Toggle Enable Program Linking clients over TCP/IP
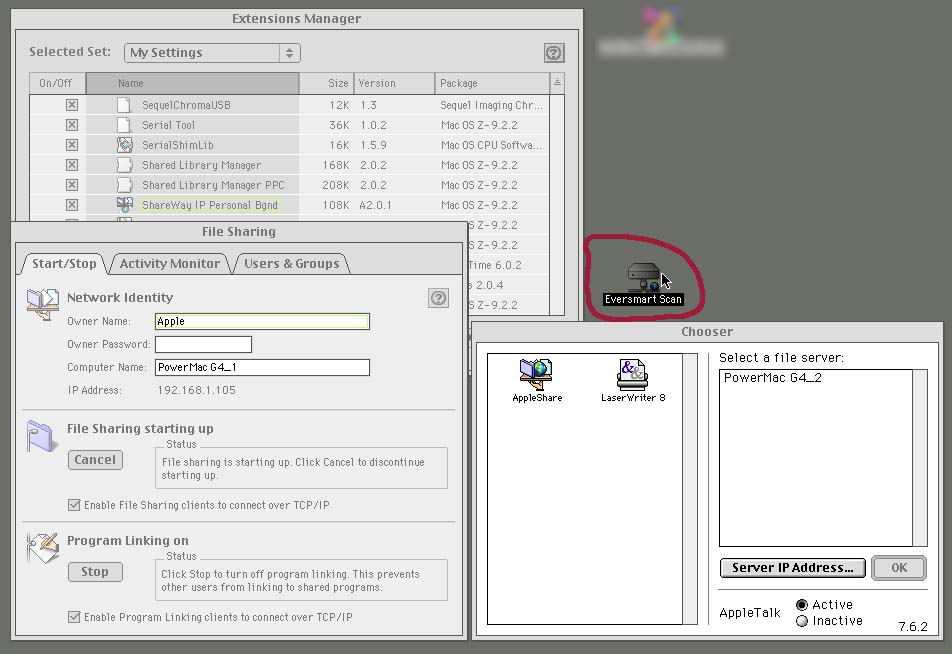 (74, 617)
